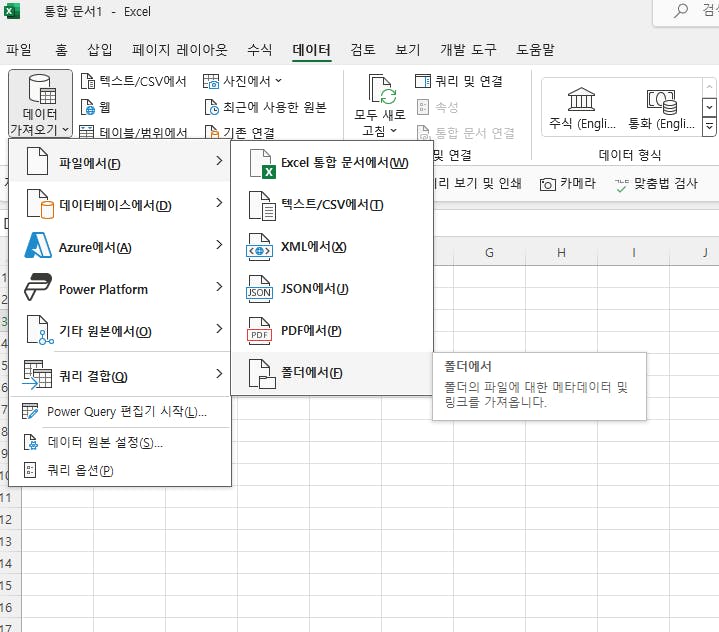
Task: Expand the 데이터 형식 gallery more arrow
Action: tap(709, 126)
